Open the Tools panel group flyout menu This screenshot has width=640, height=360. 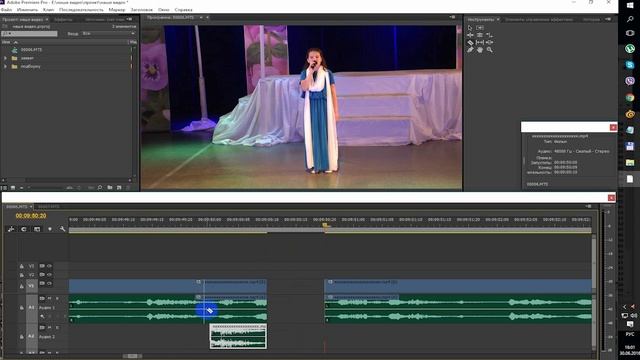click(608, 19)
